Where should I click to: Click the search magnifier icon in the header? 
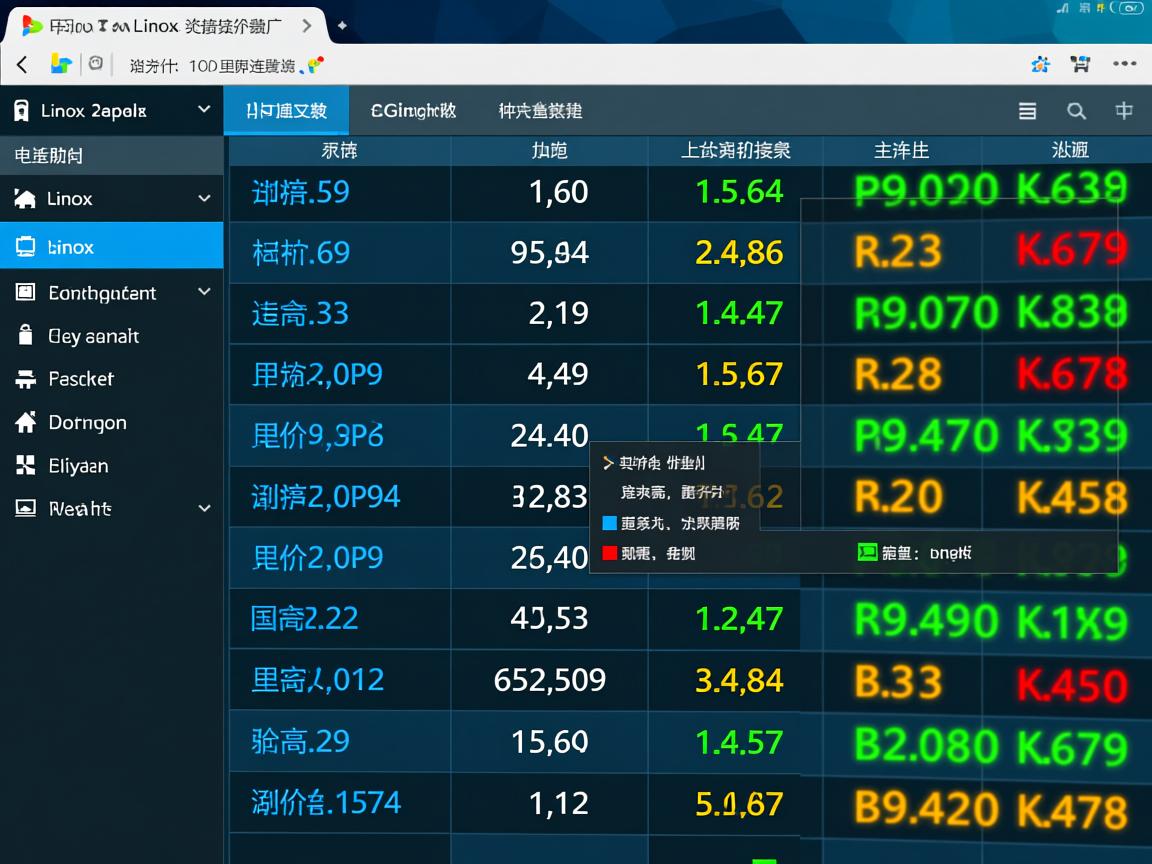coord(1076,111)
